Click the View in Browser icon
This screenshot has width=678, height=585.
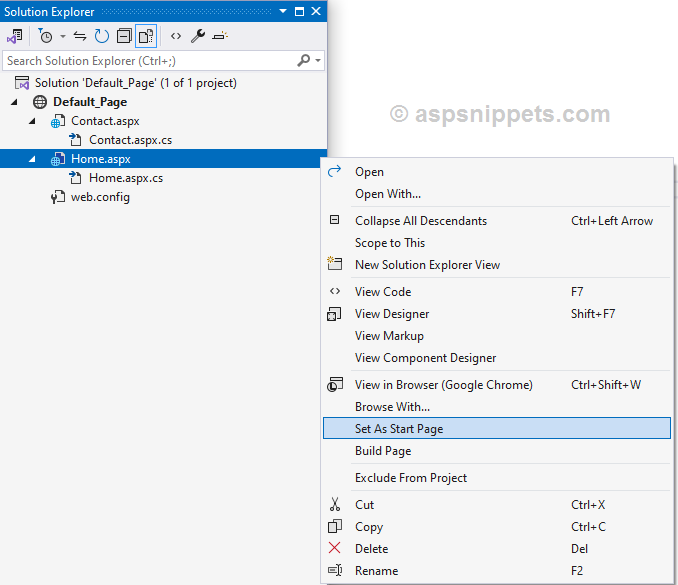(x=334, y=384)
